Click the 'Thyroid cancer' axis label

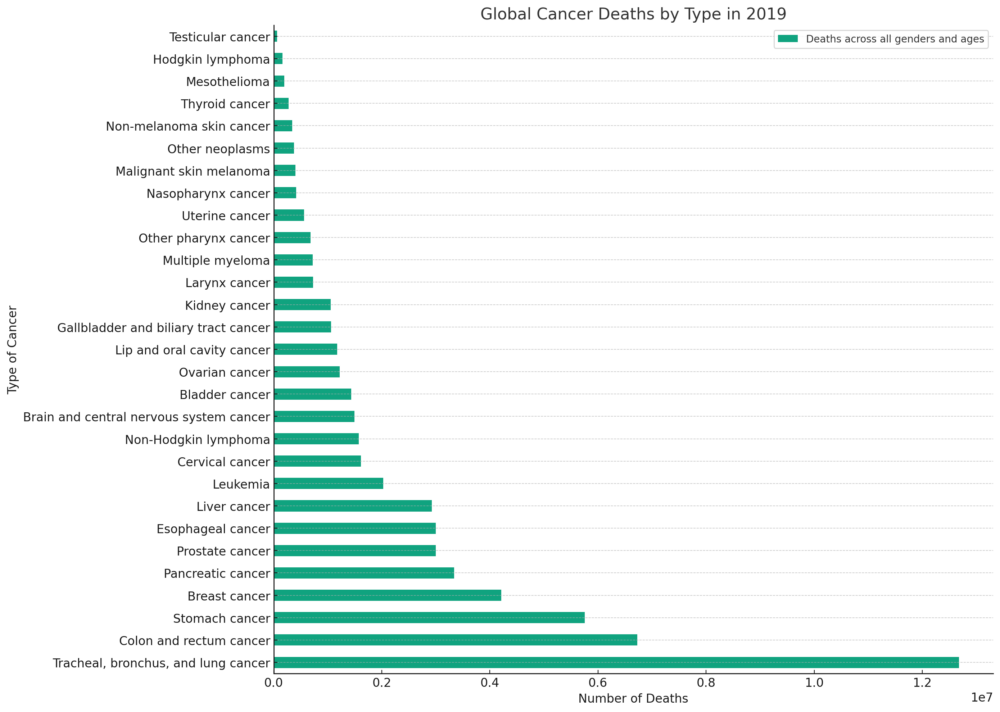tap(225, 104)
